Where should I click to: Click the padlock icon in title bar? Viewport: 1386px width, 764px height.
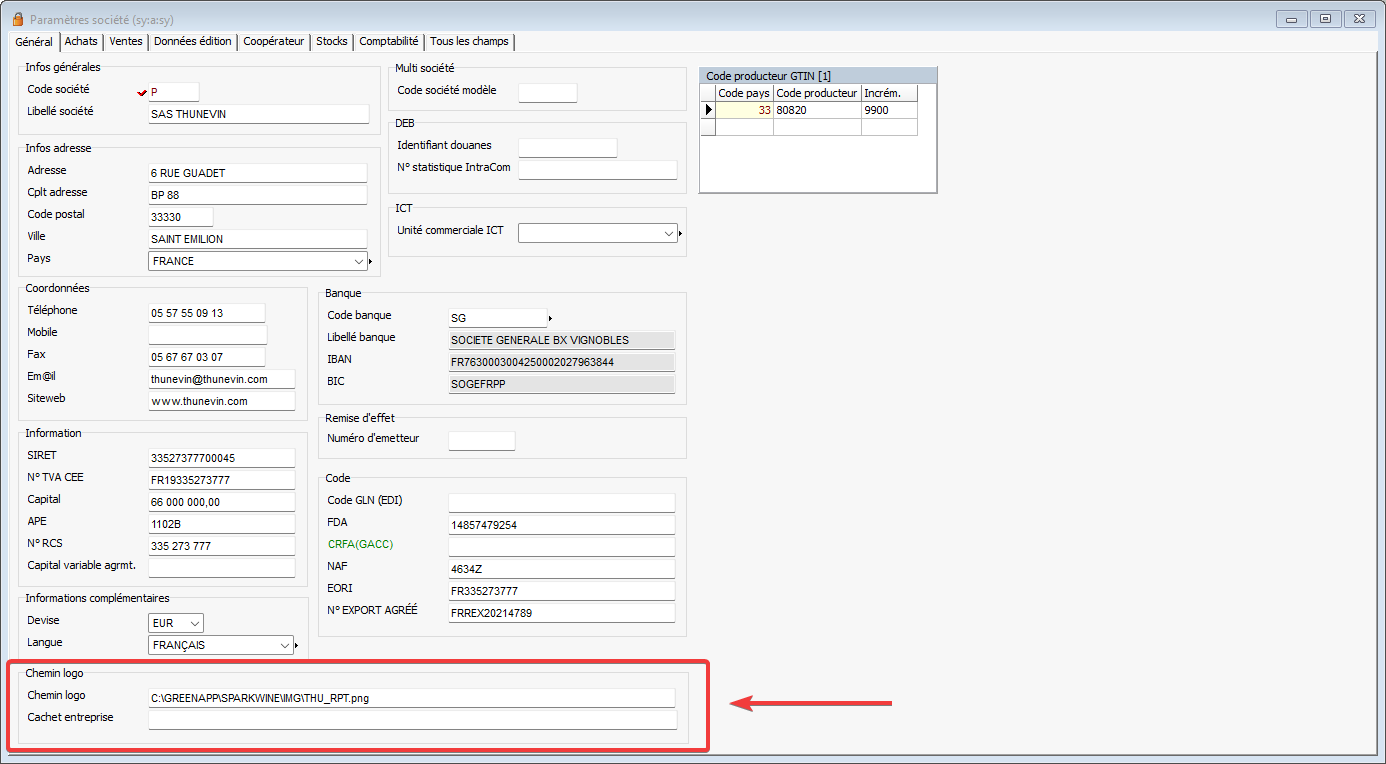16,19
